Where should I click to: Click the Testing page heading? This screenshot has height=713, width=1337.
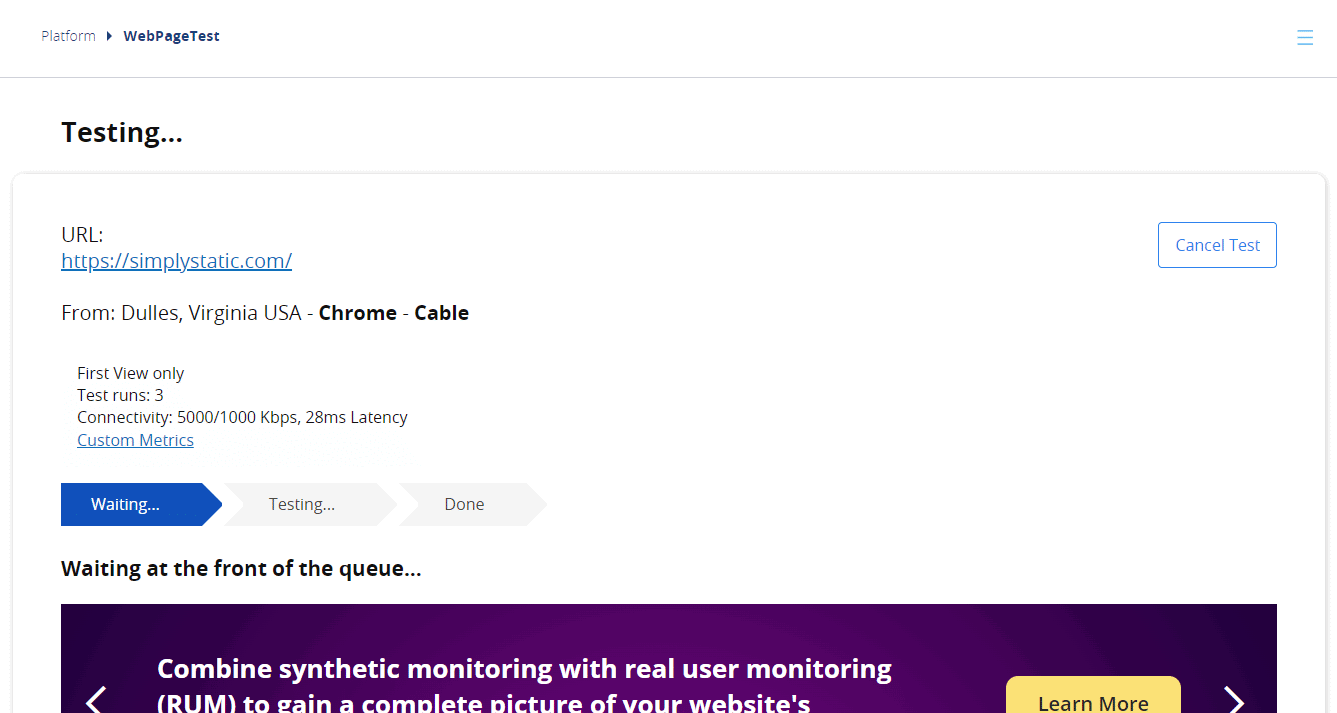click(122, 131)
